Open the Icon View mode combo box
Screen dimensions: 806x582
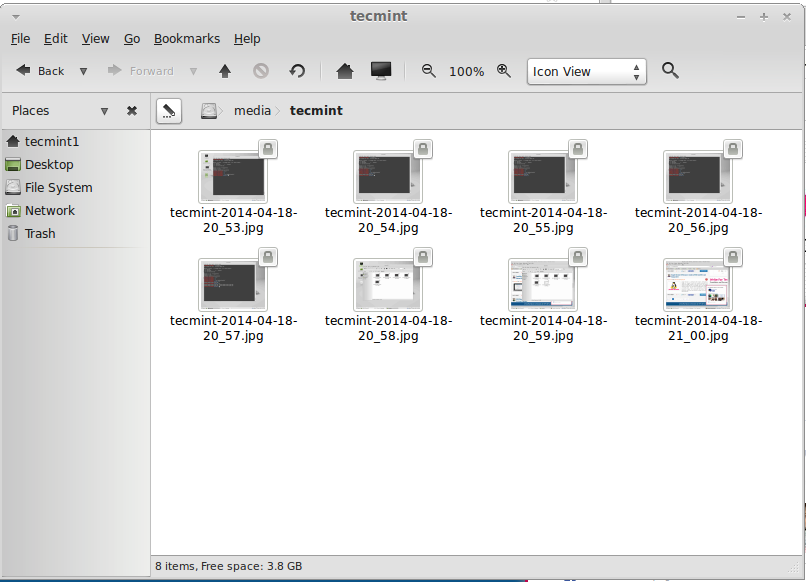(x=587, y=71)
